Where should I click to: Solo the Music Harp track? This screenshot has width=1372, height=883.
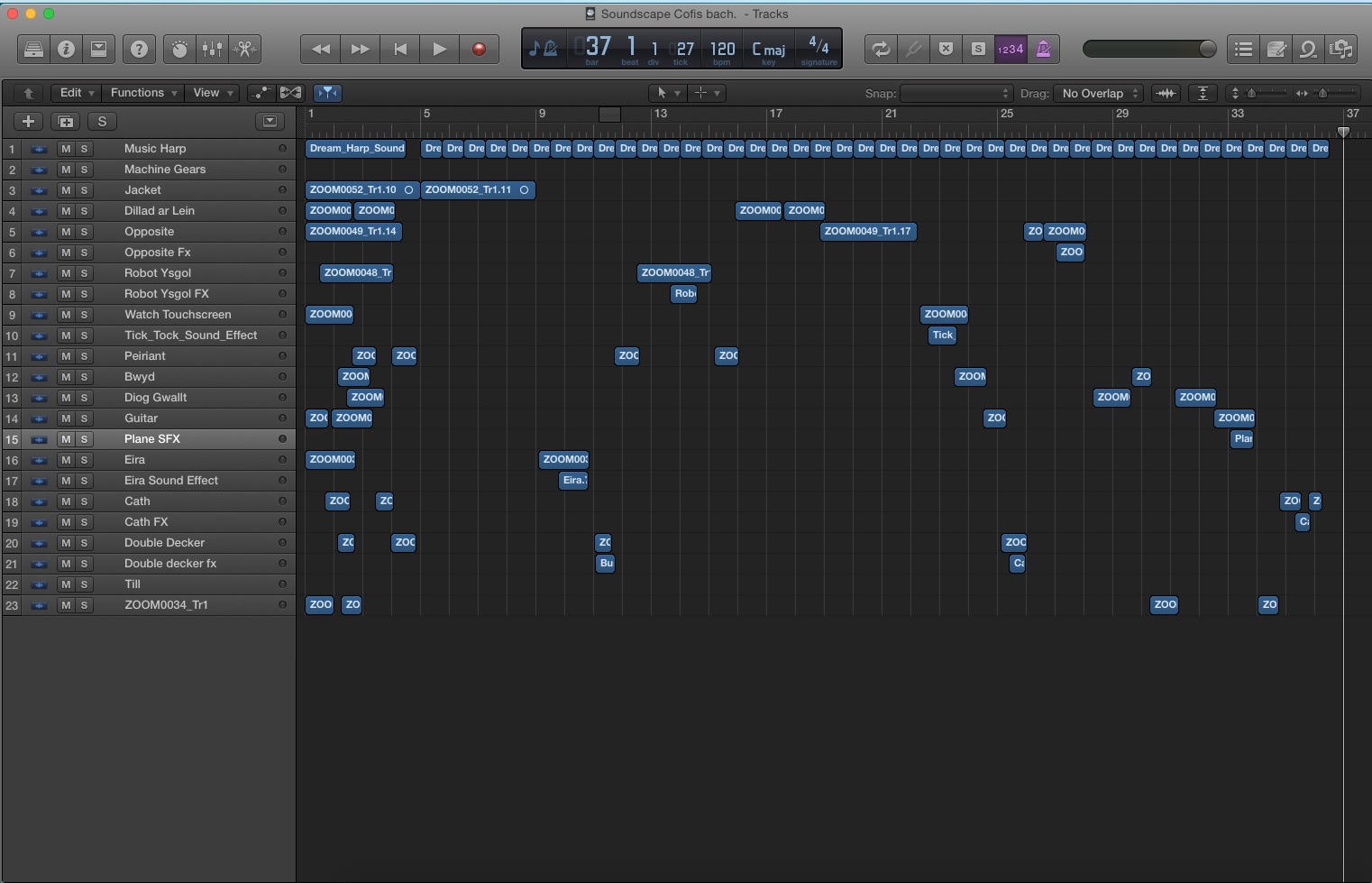point(84,149)
